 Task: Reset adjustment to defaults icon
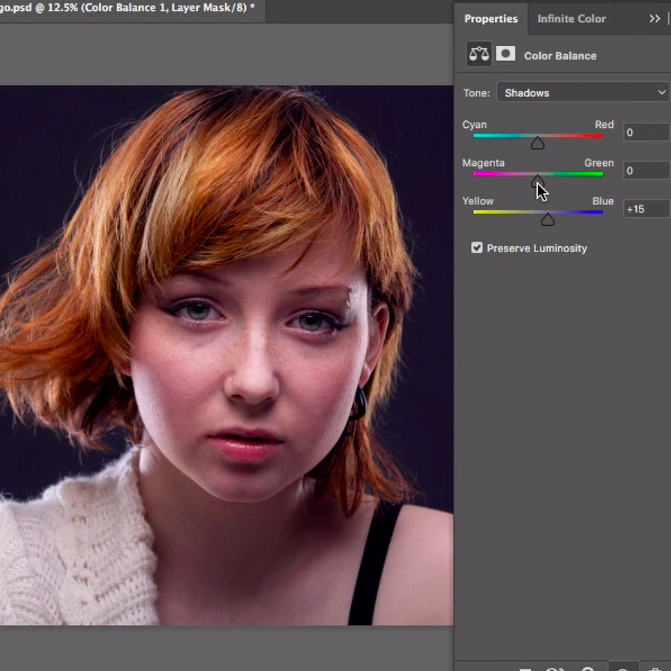pos(588,668)
